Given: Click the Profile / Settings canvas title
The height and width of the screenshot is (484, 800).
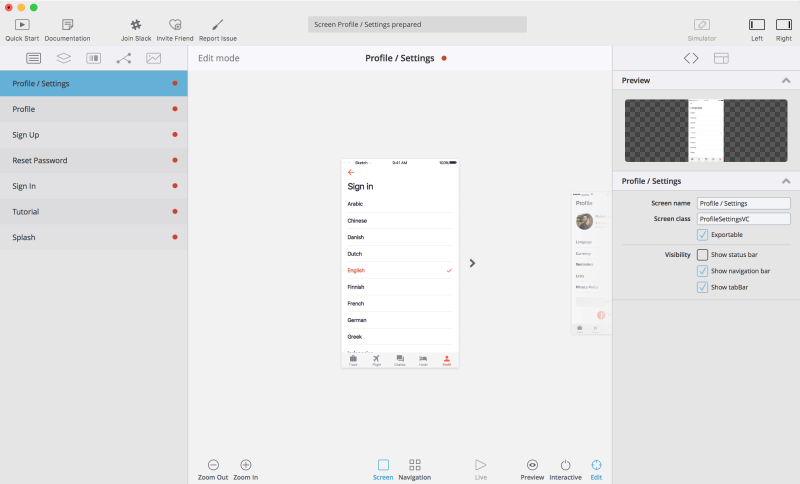Looking at the screenshot, I should click(399, 58).
